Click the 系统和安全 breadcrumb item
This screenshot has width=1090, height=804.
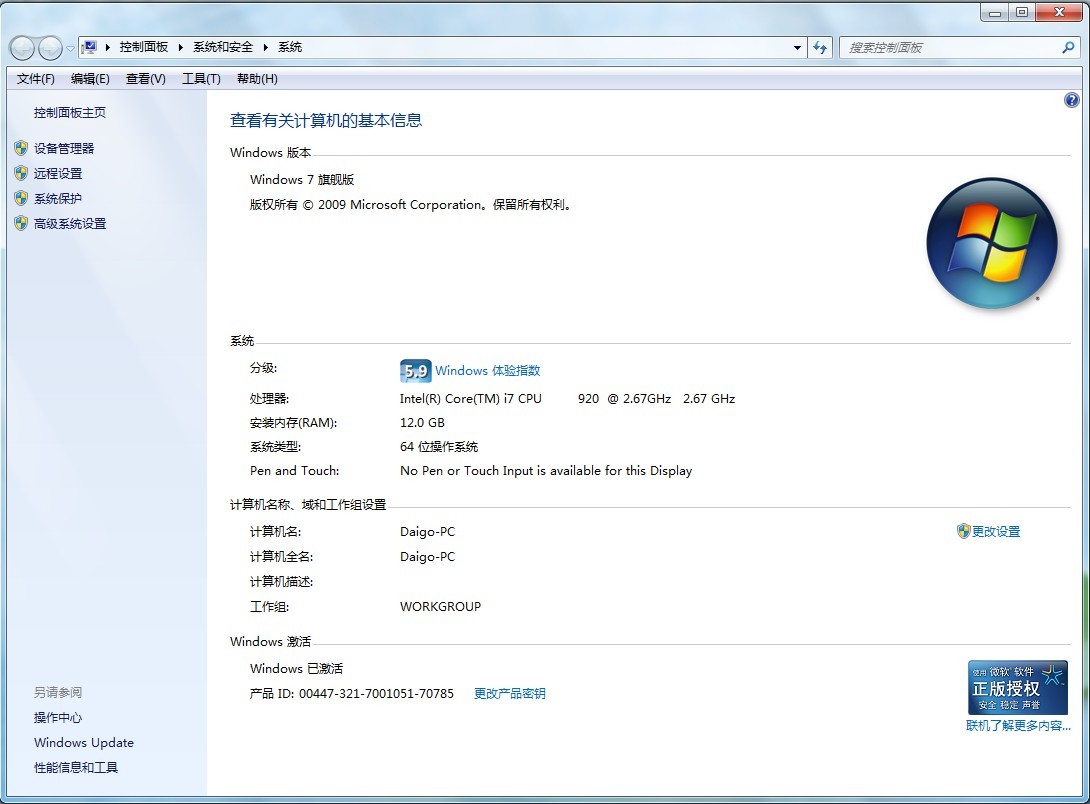tap(223, 47)
